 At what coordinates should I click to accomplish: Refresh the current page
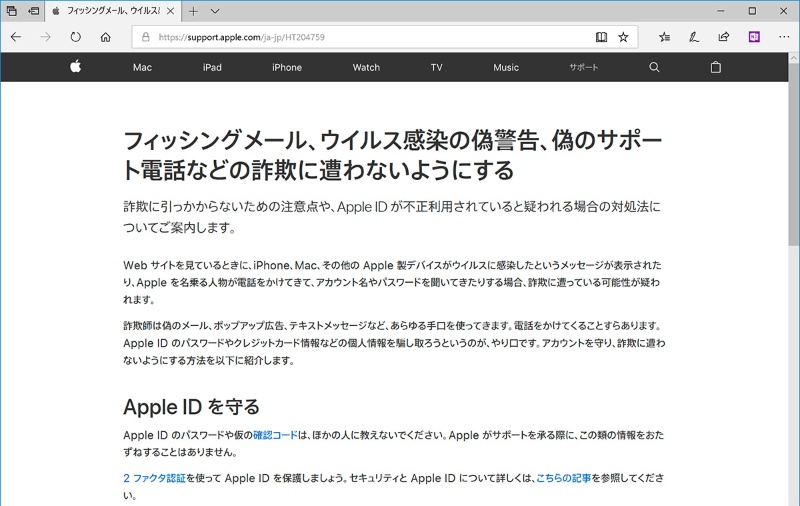coord(76,37)
